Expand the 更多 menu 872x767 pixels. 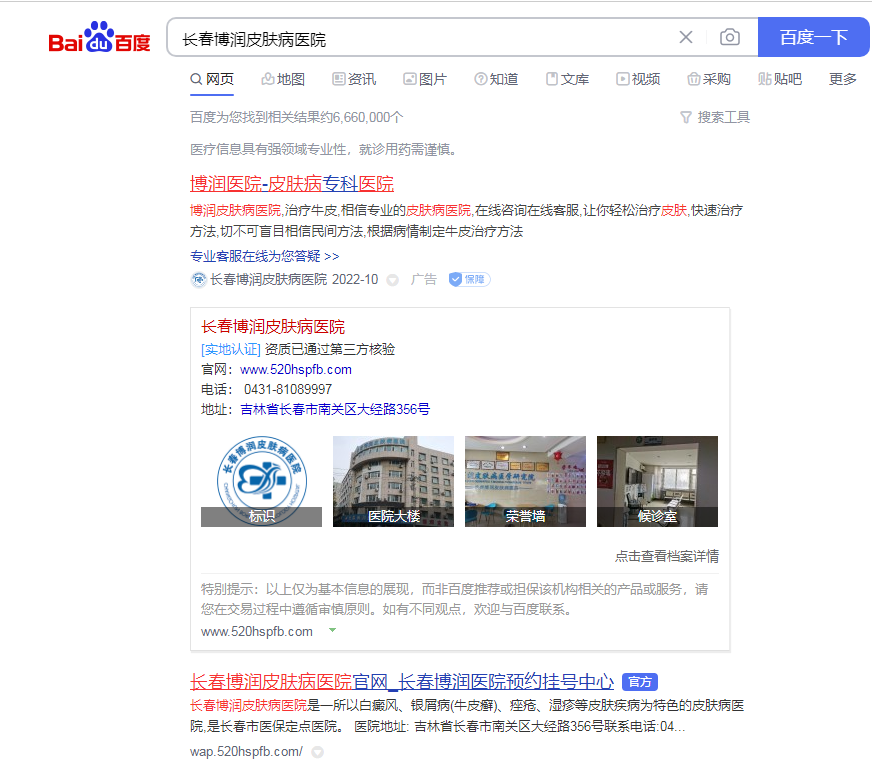coord(843,80)
